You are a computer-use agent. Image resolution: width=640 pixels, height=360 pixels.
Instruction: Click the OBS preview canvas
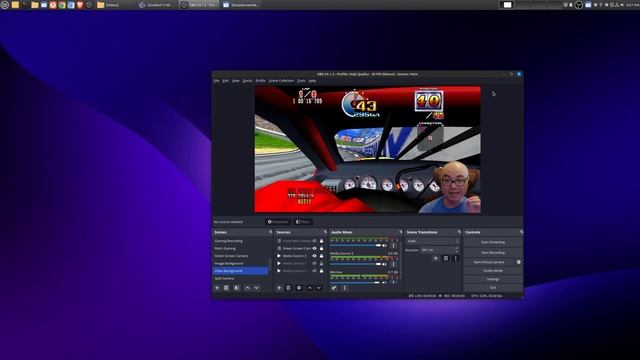[367, 149]
